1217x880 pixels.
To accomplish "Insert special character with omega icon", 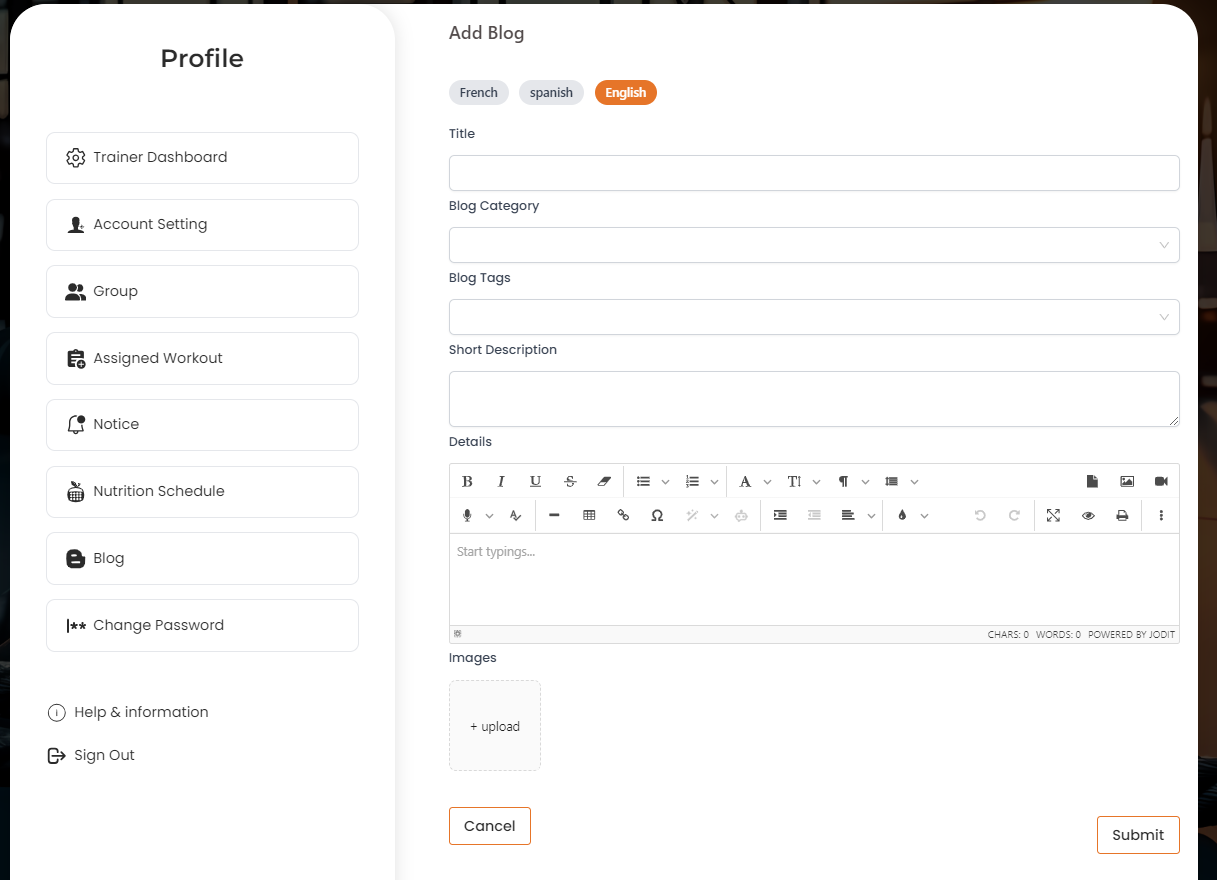I will [657, 515].
